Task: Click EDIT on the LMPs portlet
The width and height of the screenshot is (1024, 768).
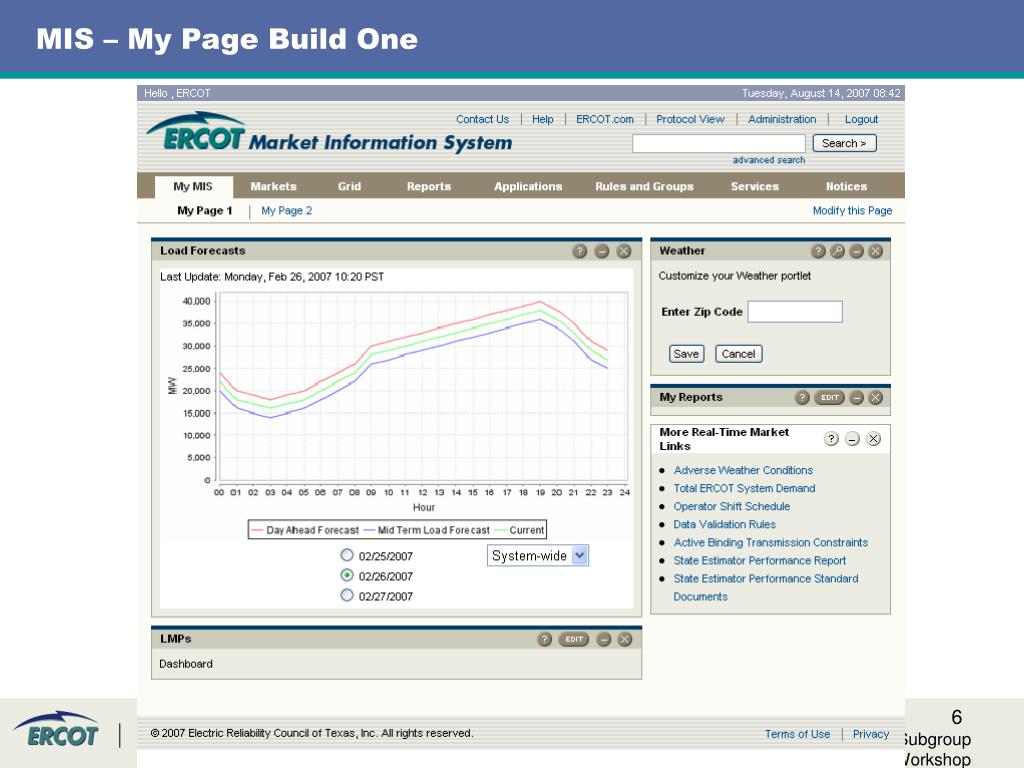Action: 574,639
